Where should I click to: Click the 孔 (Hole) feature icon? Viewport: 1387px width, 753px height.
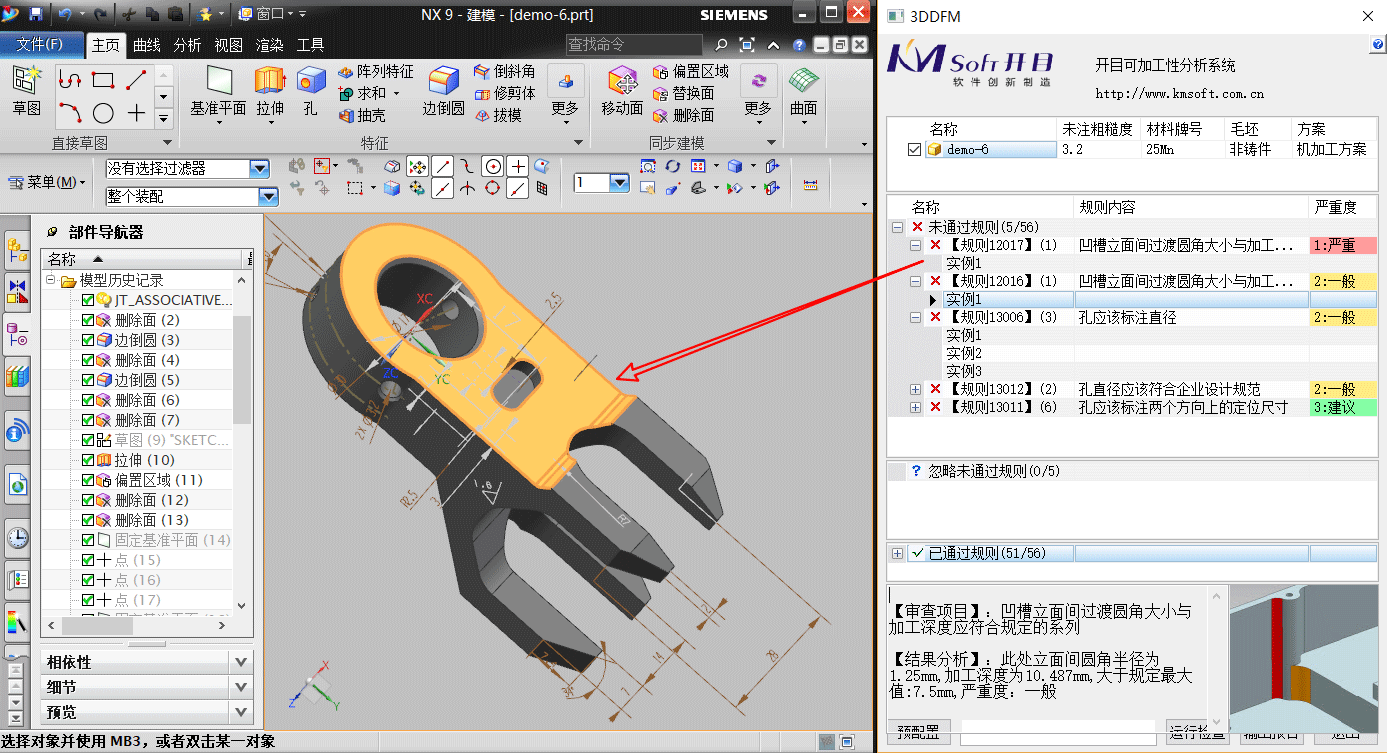(310, 82)
